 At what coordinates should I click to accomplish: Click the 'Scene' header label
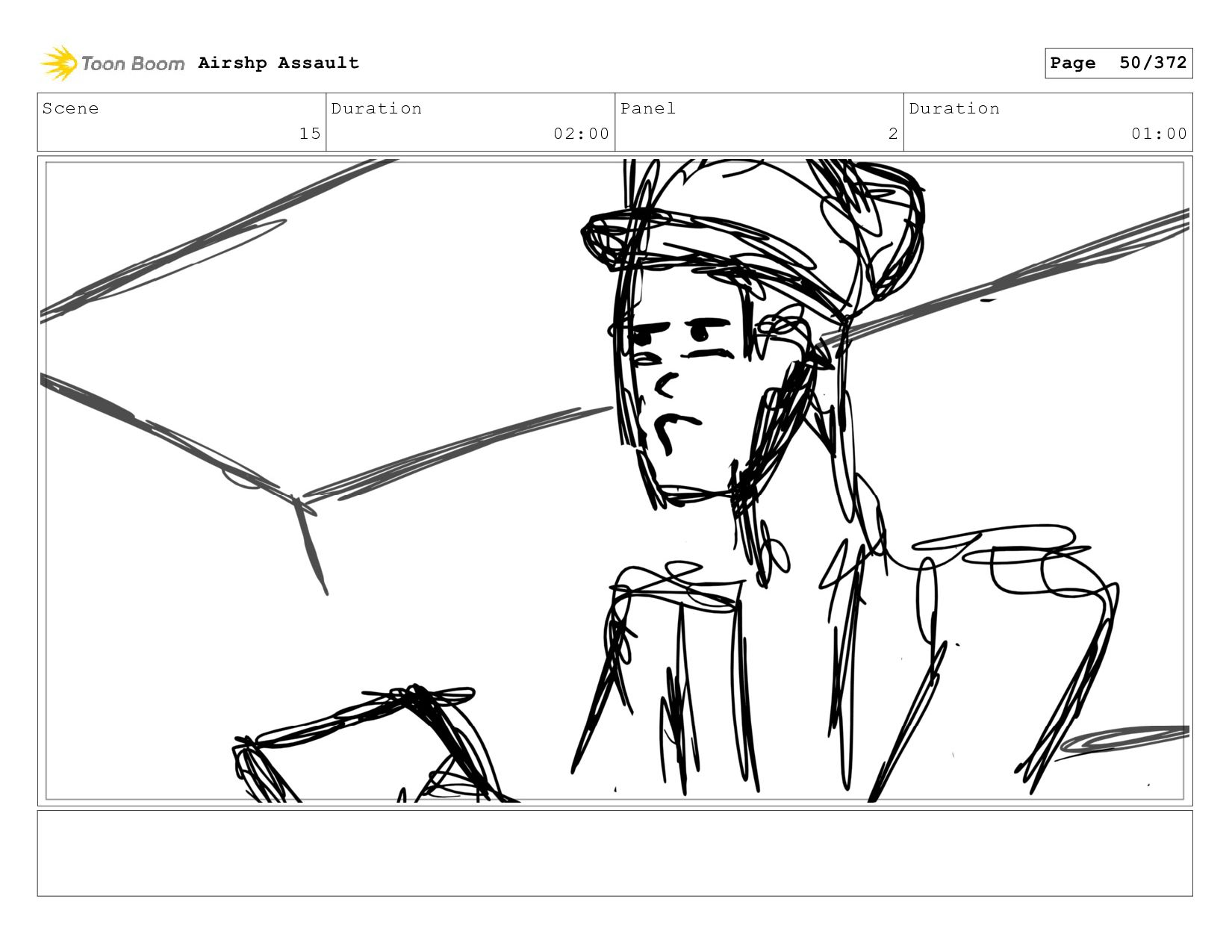70,108
